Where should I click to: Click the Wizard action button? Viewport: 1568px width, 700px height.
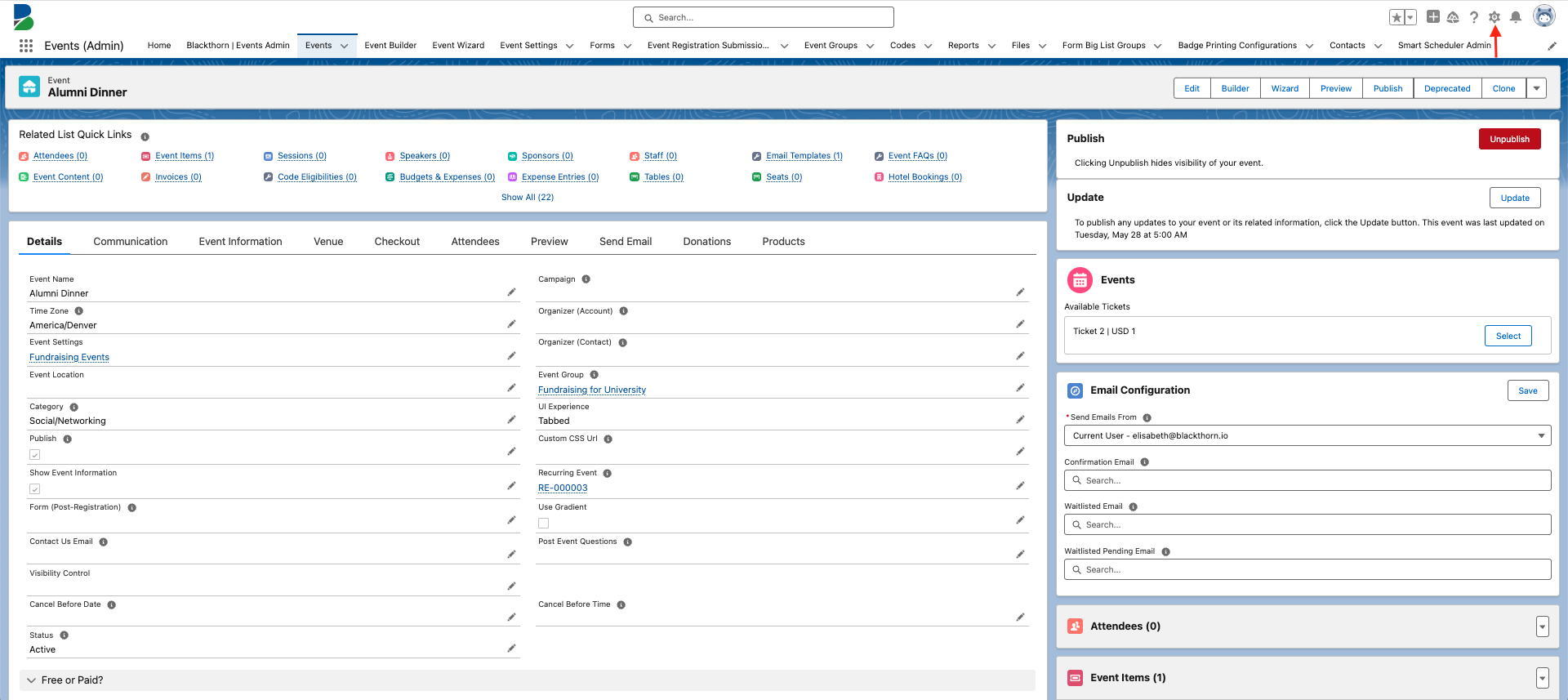tap(1285, 88)
